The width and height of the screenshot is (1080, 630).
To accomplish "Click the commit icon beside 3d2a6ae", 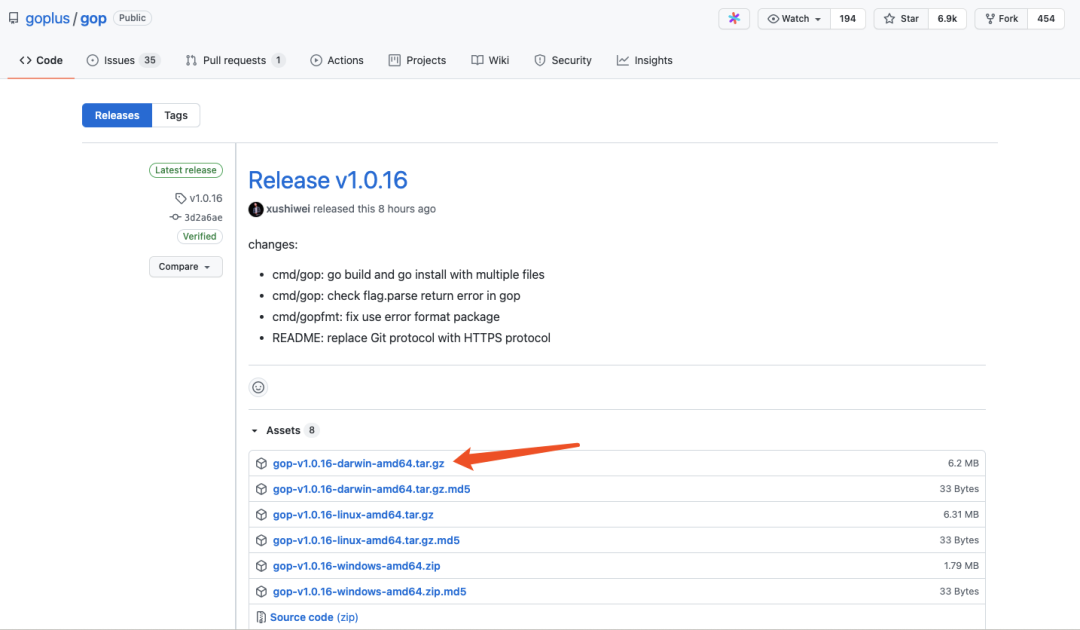I will [x=176, y=218].
